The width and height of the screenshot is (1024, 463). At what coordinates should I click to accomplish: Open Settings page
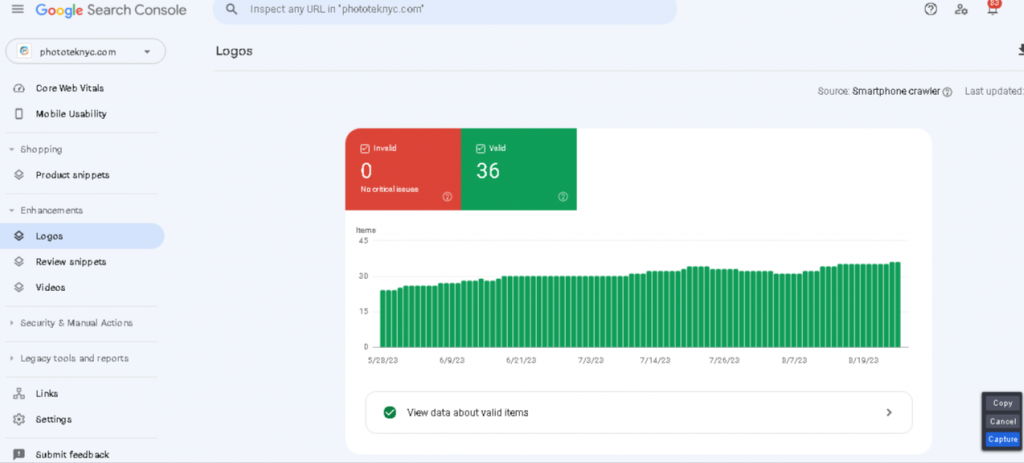[54, 419]
